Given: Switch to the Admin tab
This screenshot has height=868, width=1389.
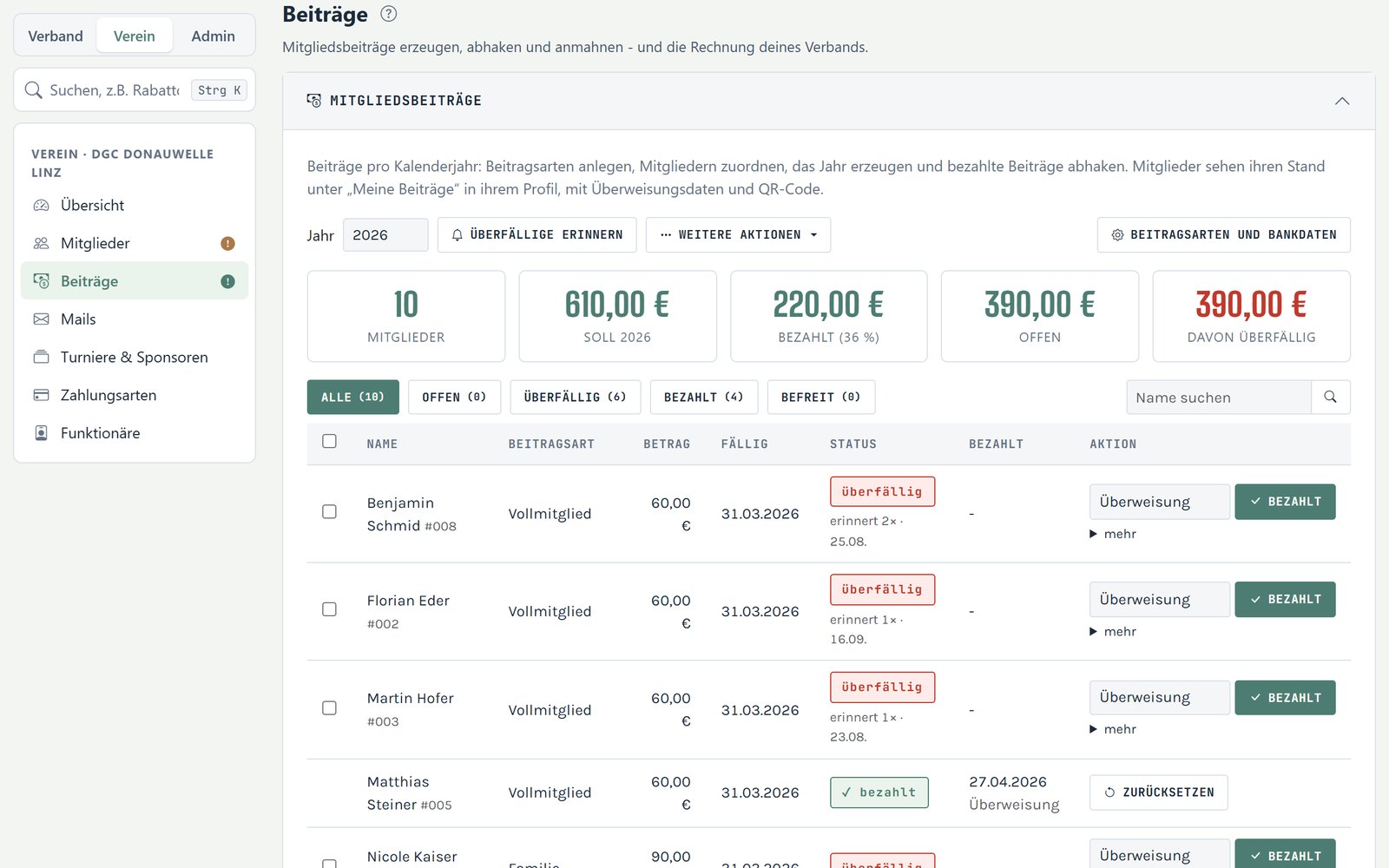Looking at the screenshot, I should [214, 36].
